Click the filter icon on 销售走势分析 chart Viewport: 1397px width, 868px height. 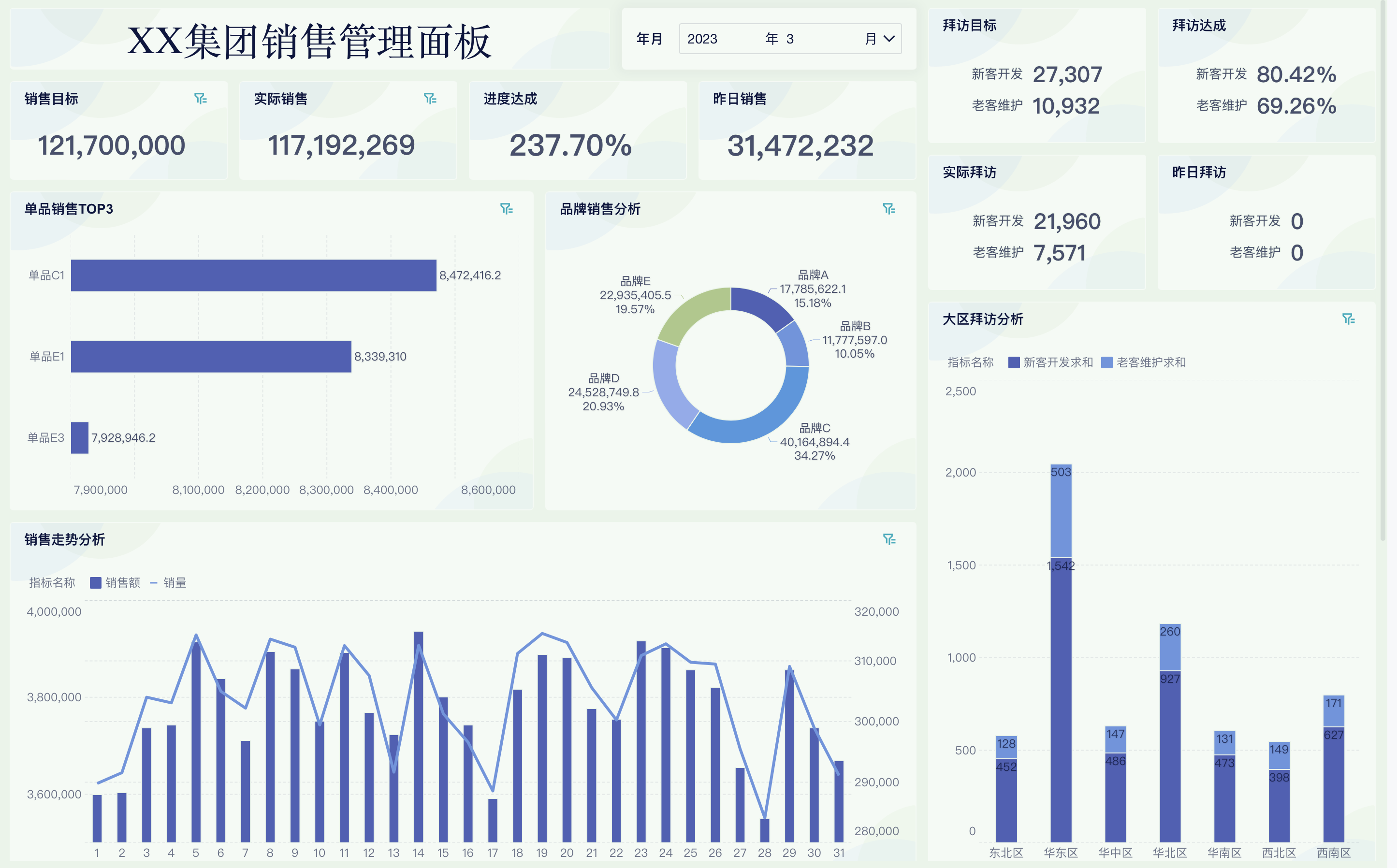pos(889,540)
